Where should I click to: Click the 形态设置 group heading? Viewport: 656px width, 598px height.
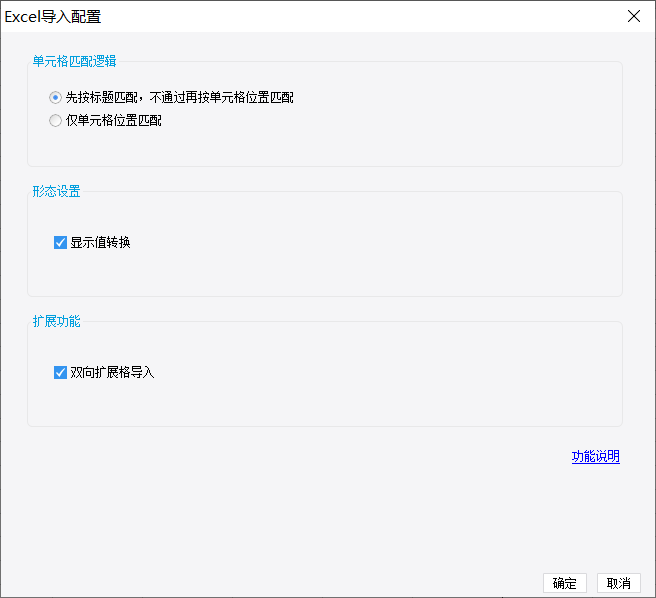tap(56, 192)
